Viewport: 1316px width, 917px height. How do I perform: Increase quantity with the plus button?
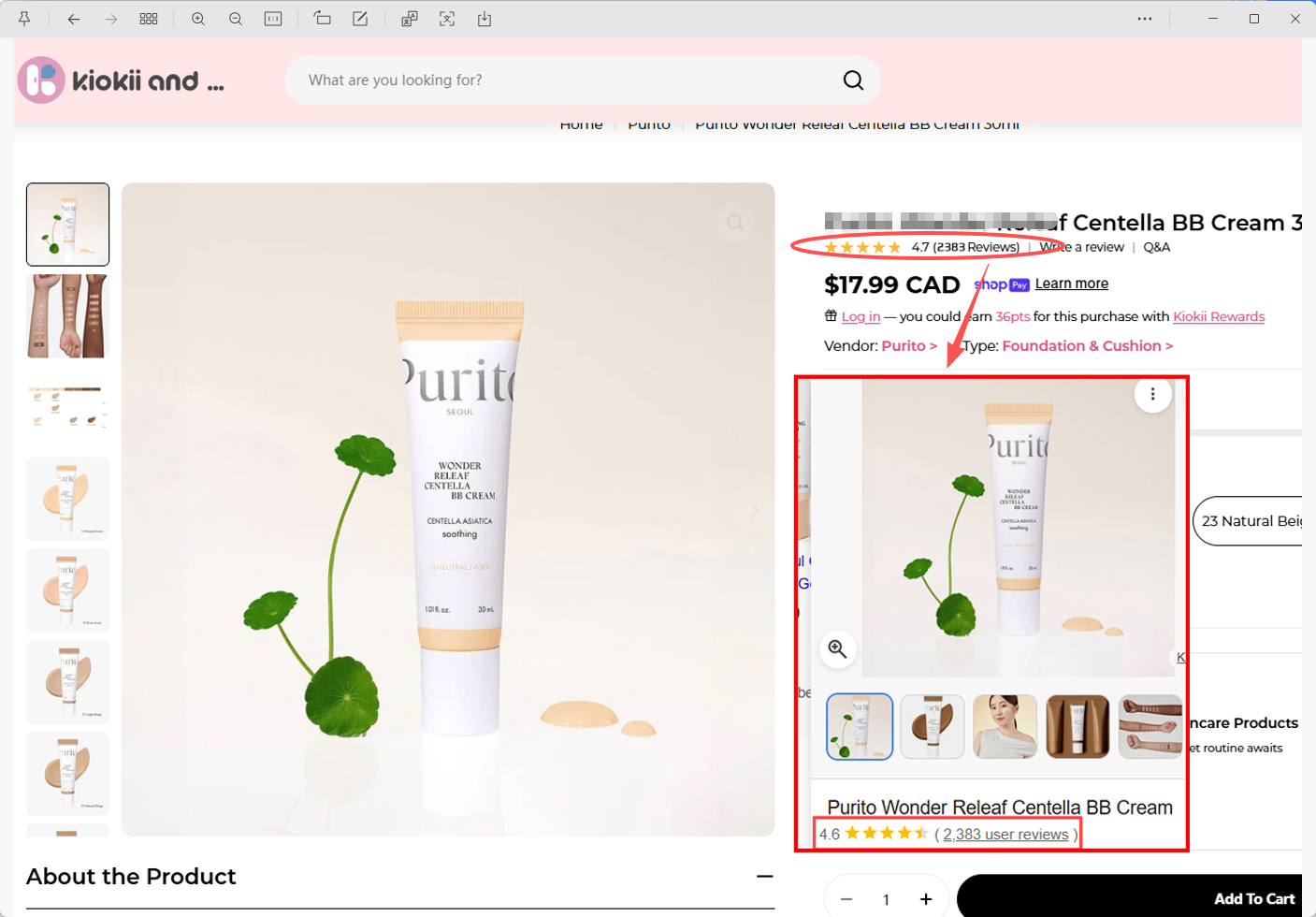point(926,899)
